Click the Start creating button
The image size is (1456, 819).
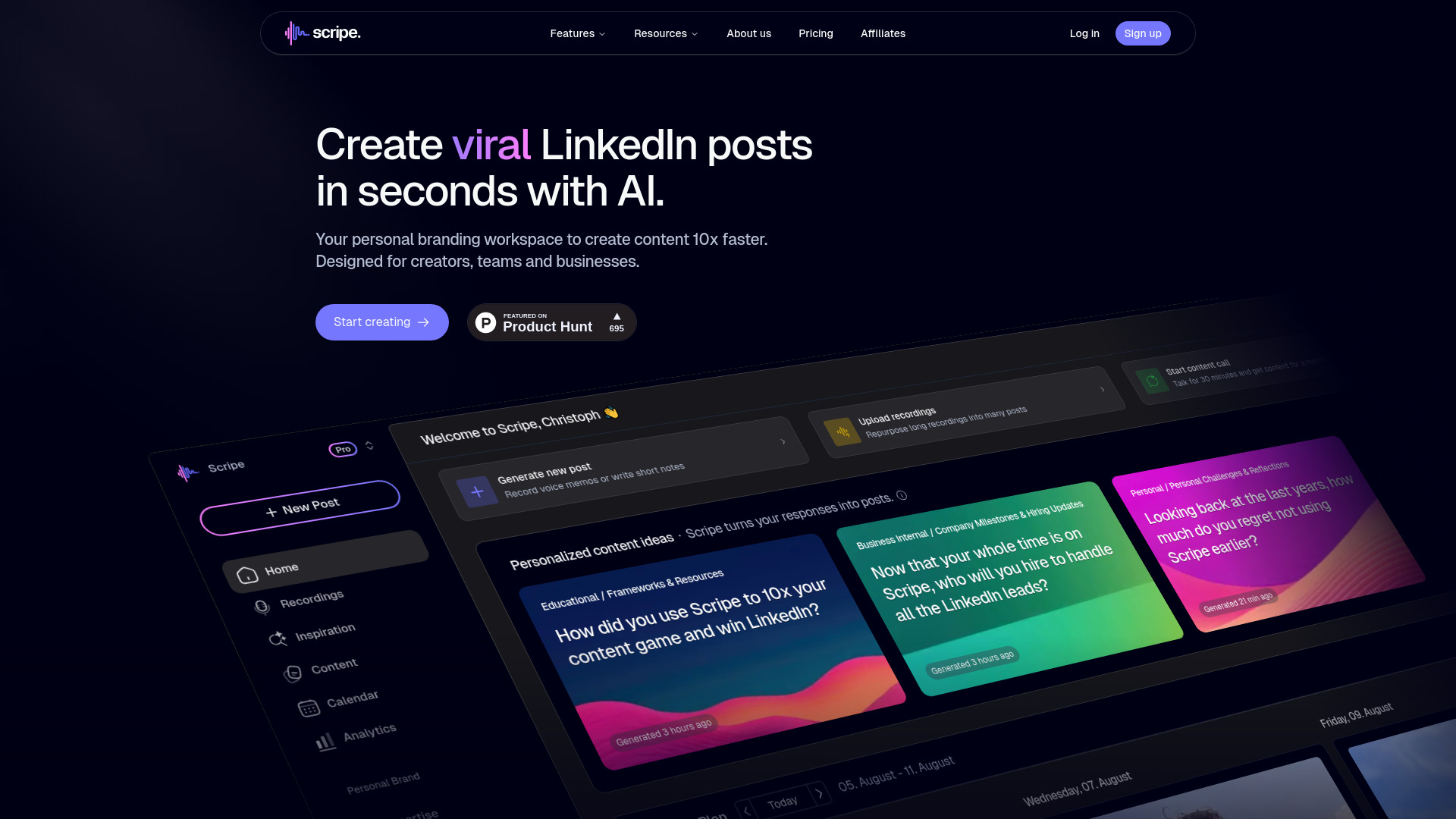pos(381,322)
